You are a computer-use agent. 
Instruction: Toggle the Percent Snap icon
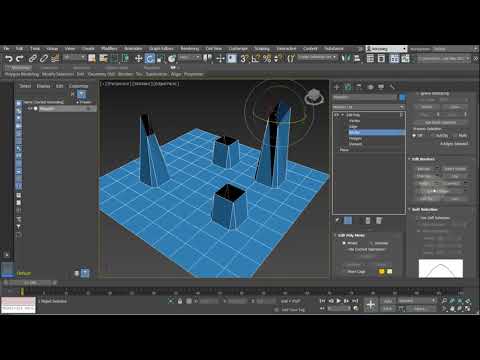[x=267, y=59]
